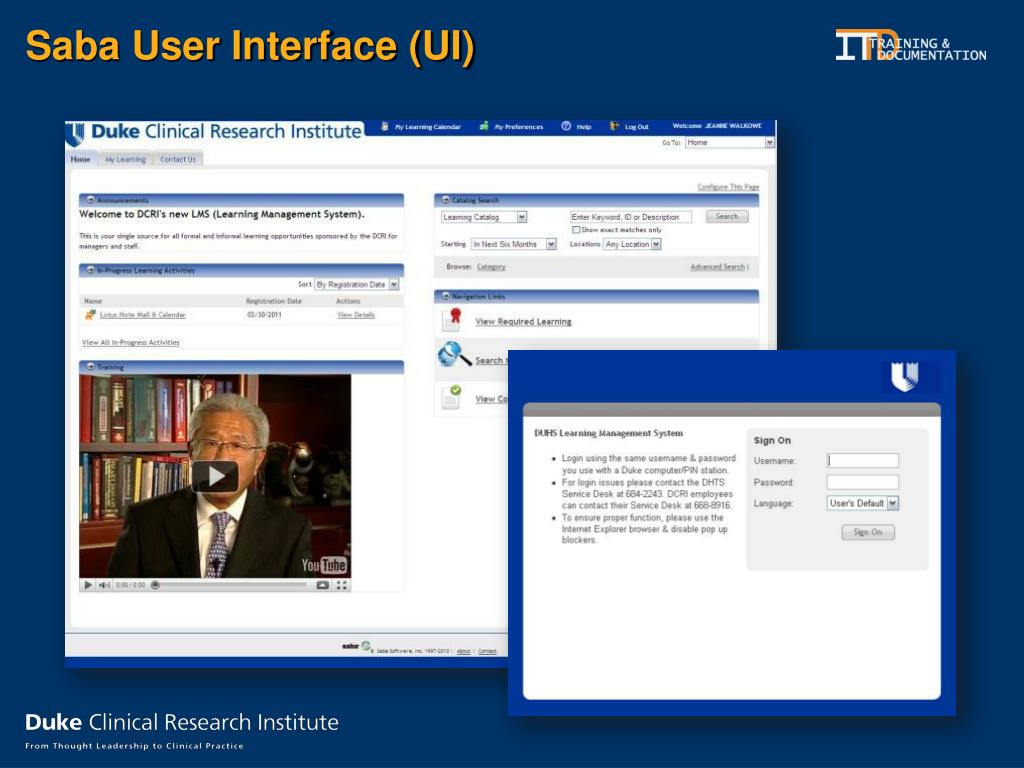Click the Contact link in footer
Viewport: 1024px width, 768px height.
[487, 651]
